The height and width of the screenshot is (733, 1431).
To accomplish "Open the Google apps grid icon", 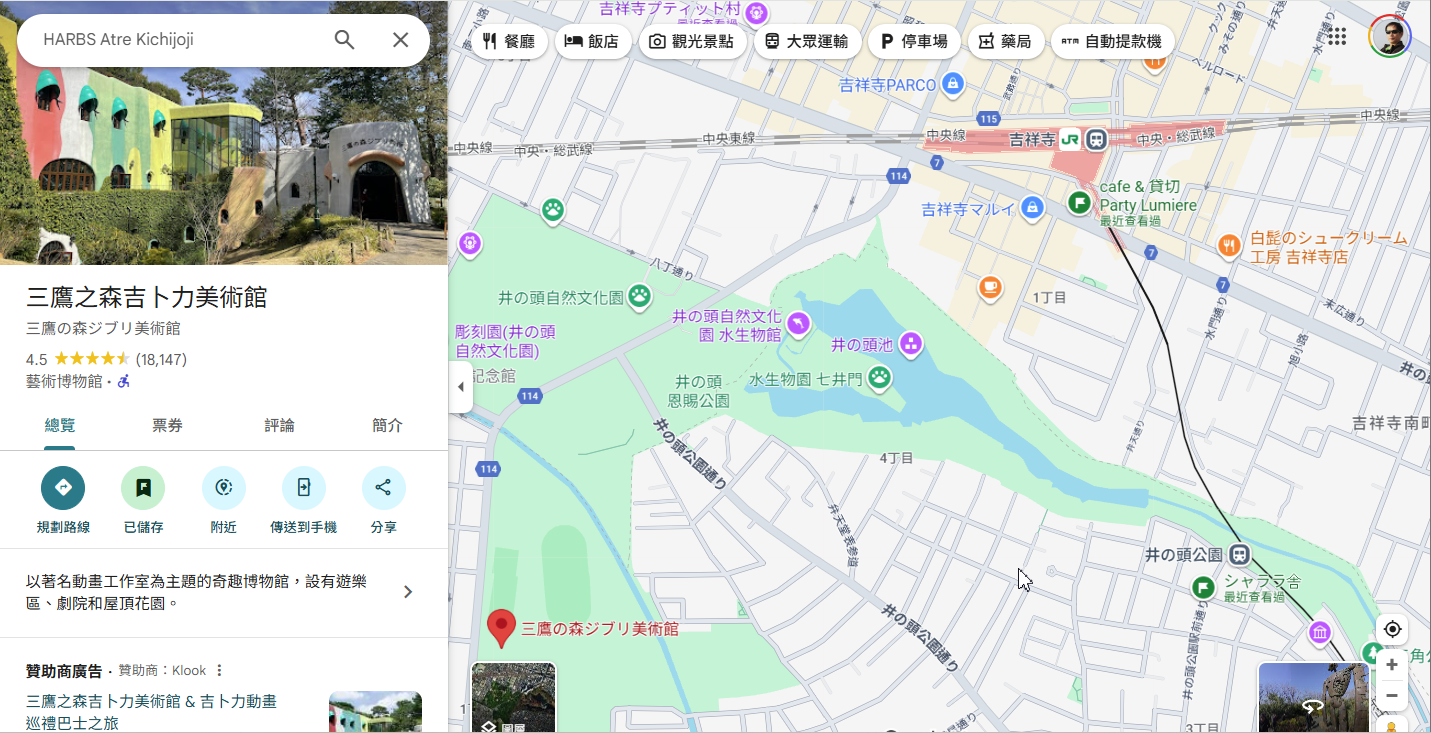I will coord(1337,37).
